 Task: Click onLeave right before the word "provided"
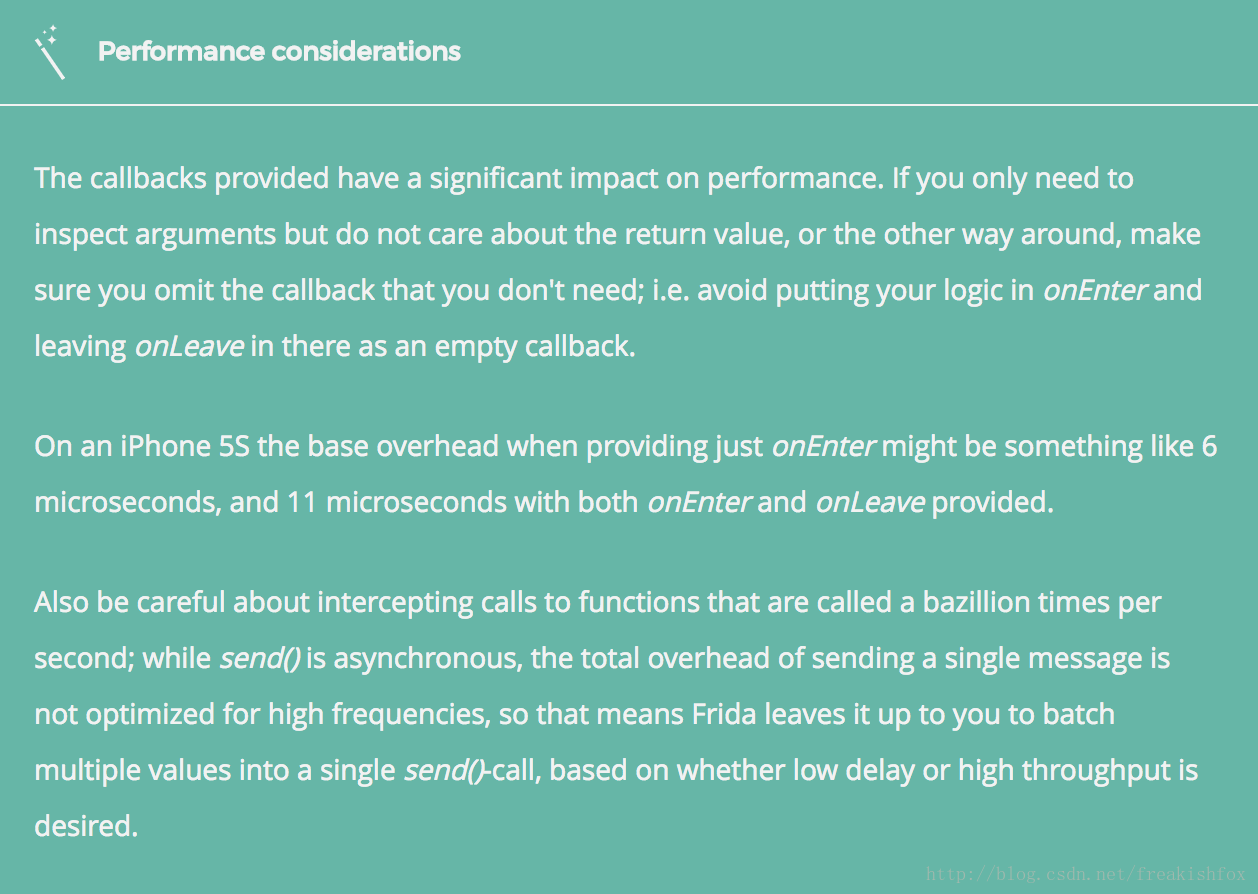(x=869, y=502)
